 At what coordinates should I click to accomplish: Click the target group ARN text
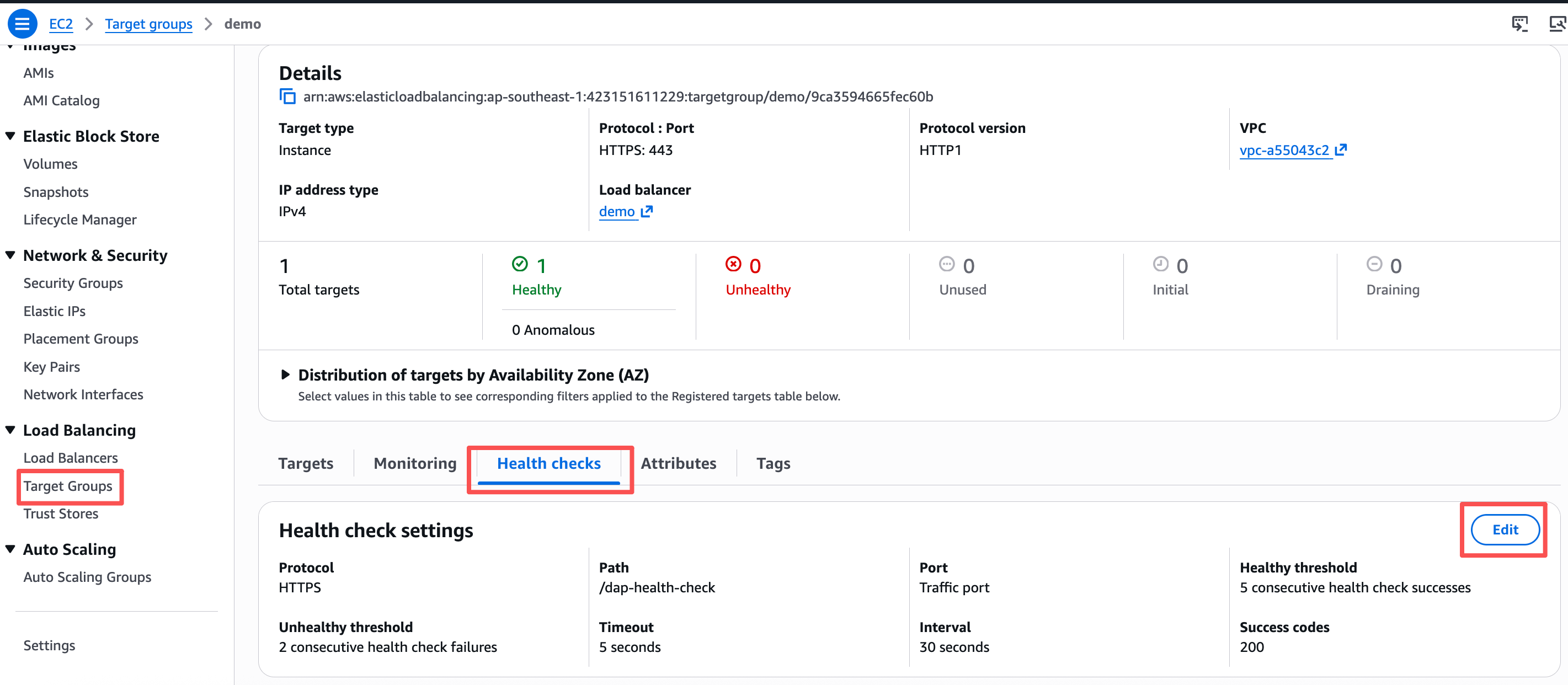[618, 97]
